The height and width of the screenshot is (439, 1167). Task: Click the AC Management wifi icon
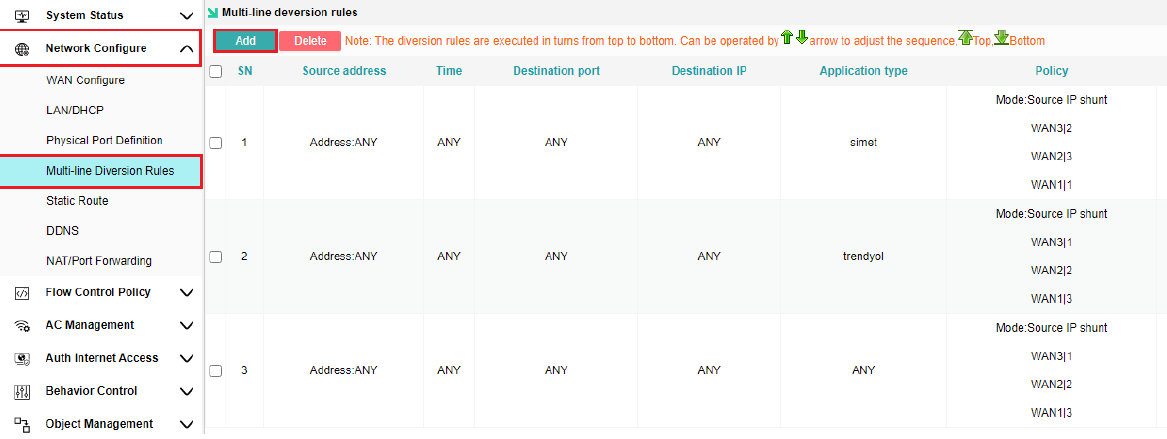coord(22,326)
